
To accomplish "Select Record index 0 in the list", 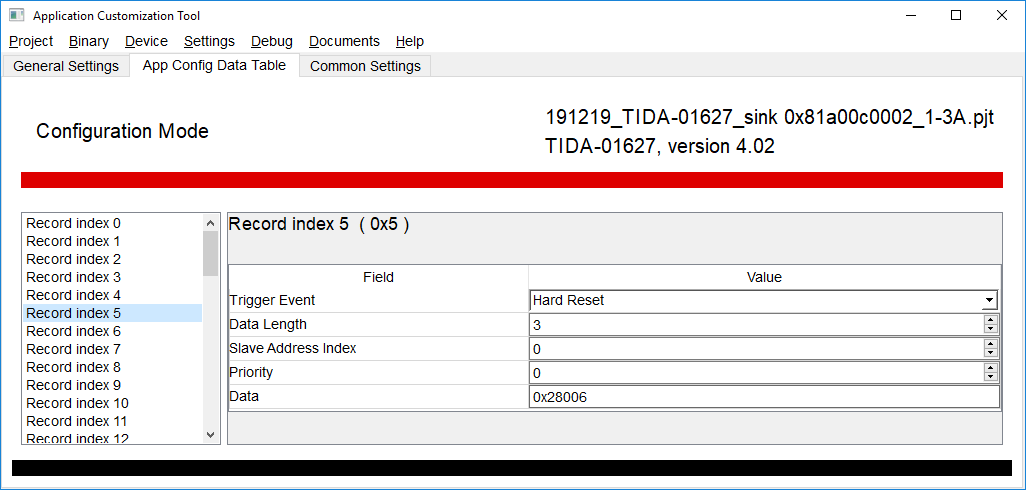I will 113,223.
